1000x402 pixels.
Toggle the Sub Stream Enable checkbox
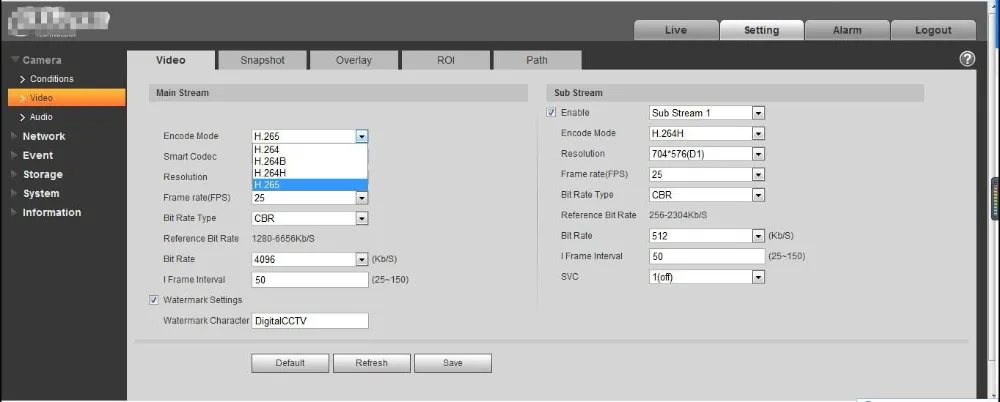551,112
